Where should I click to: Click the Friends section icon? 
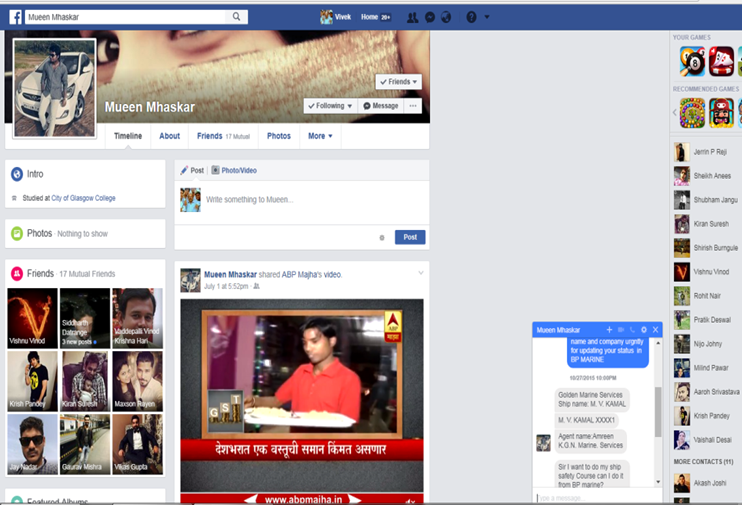tap(17, 274)
